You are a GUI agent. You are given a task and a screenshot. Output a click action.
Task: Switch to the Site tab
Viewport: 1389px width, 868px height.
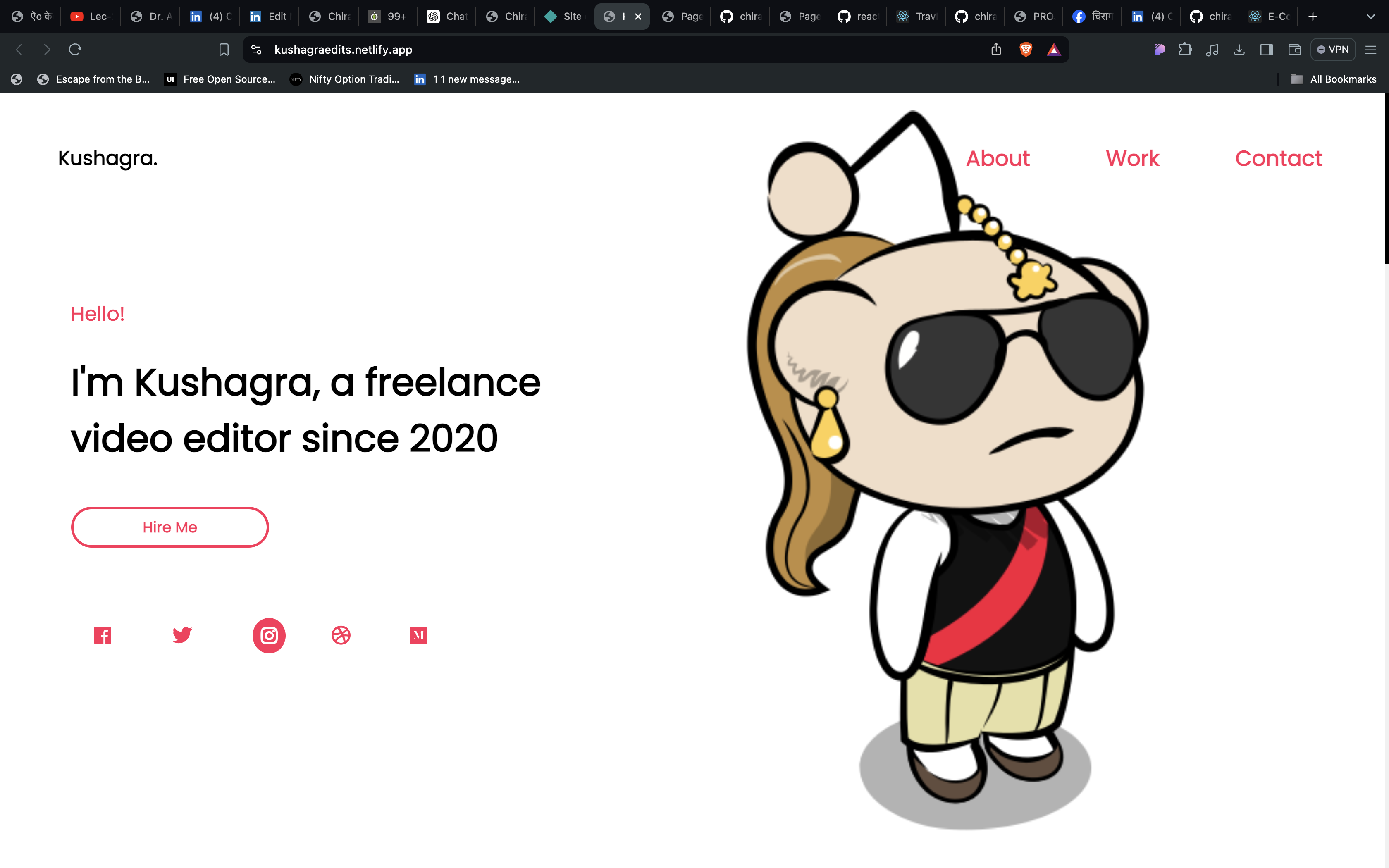[x=563, y=17]
